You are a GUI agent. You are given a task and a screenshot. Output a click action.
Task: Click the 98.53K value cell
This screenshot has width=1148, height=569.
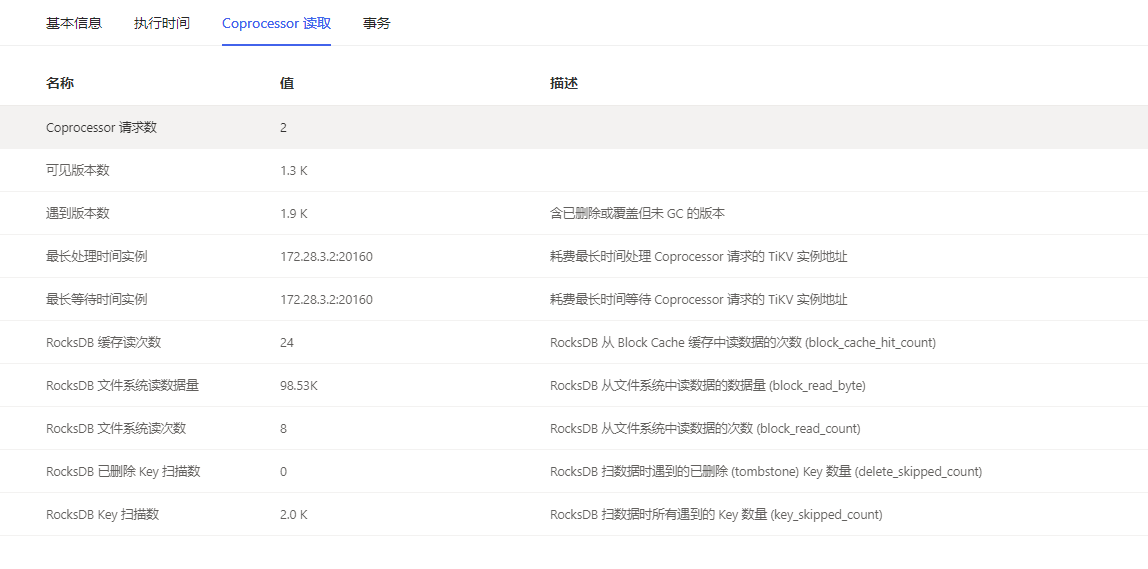click(299, 386)
